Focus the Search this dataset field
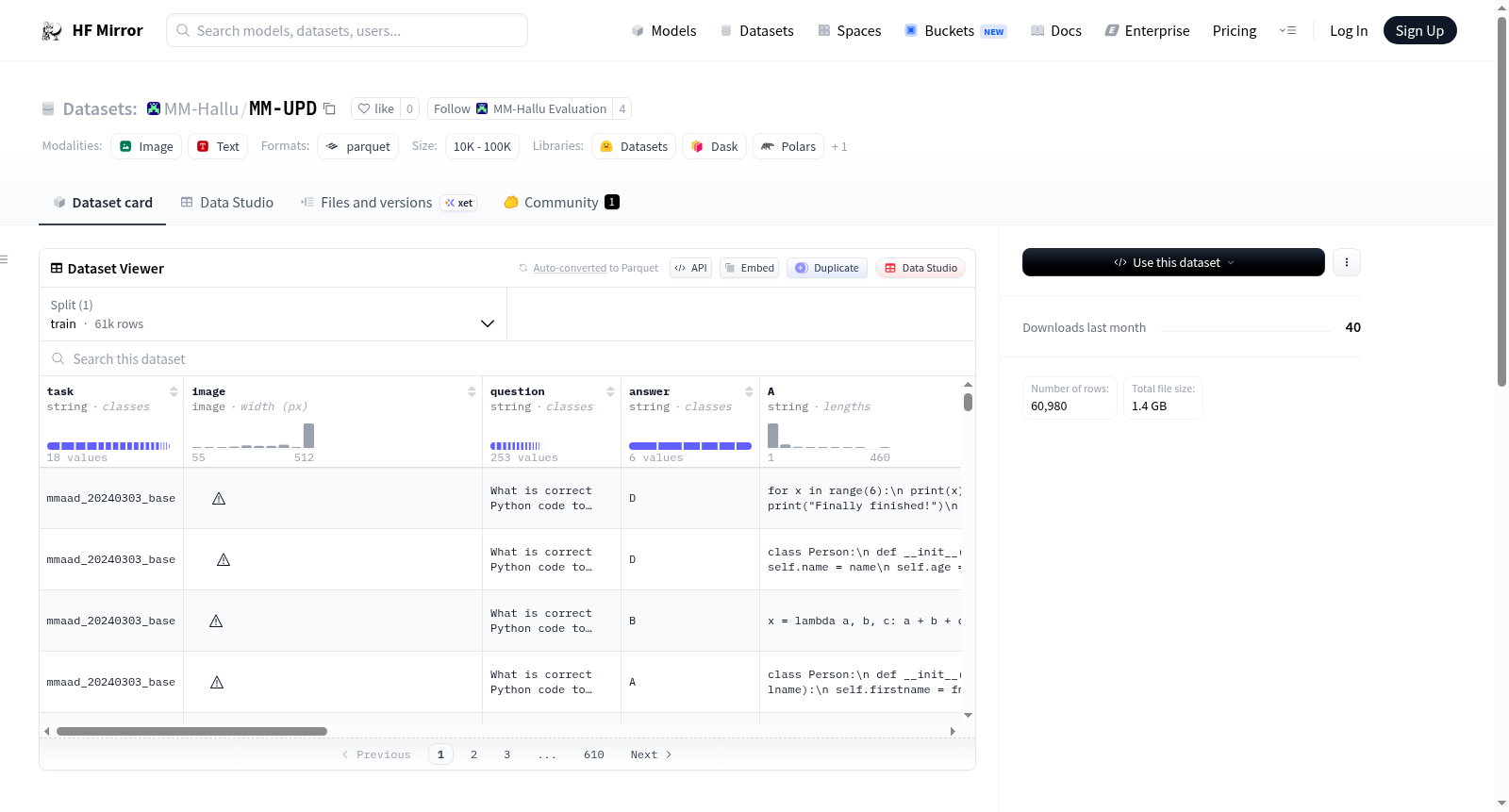The width and height of the screenshot is (1509, 812). pyautogui.click(x=507, y=359)
